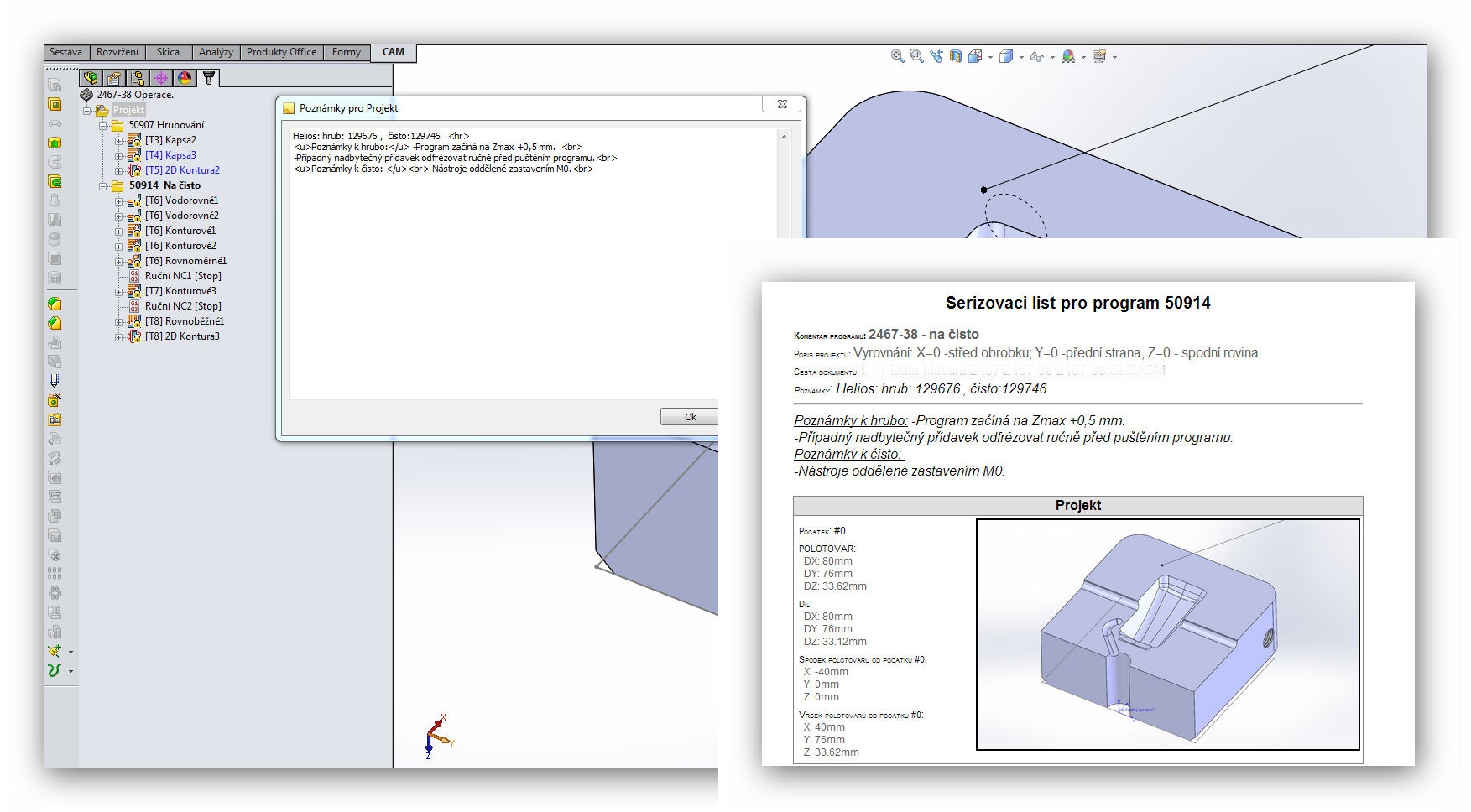
Task: Expand the [T3] Kapsa2 operation
Action: (118, 141)
